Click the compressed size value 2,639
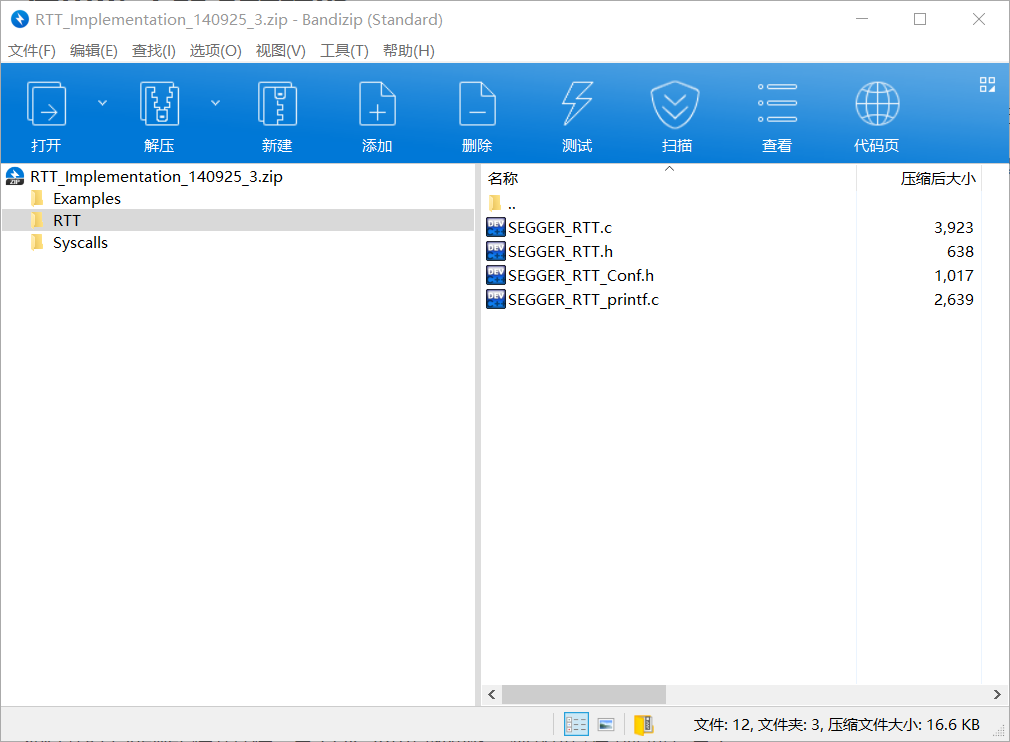1010x742 pixels. tap(953, 300)
